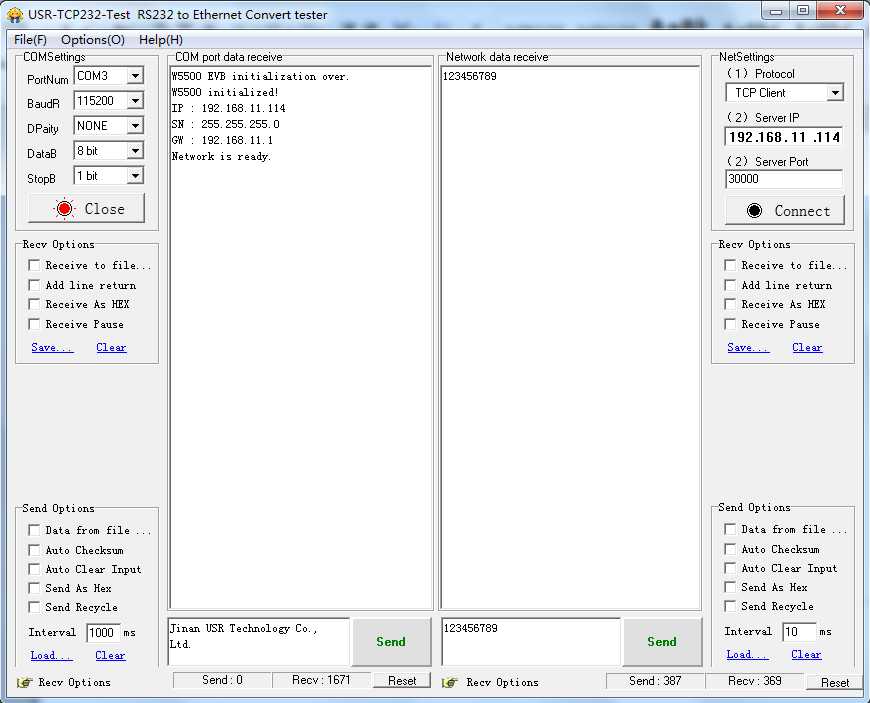This screenshot has width=870, height=703.
Task: Open the StopB 1 bit dropdown
Action: 135,176
